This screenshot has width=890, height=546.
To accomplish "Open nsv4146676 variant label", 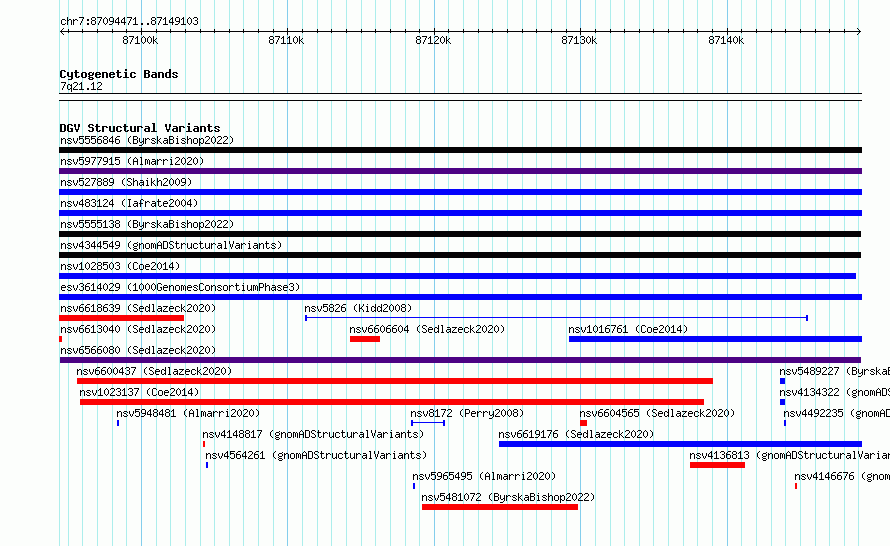I will coord(842,476).
